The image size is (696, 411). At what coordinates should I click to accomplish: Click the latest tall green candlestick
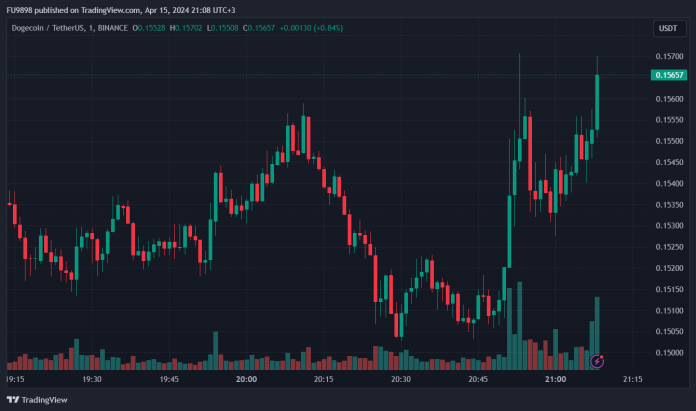(x=597, y=102)
